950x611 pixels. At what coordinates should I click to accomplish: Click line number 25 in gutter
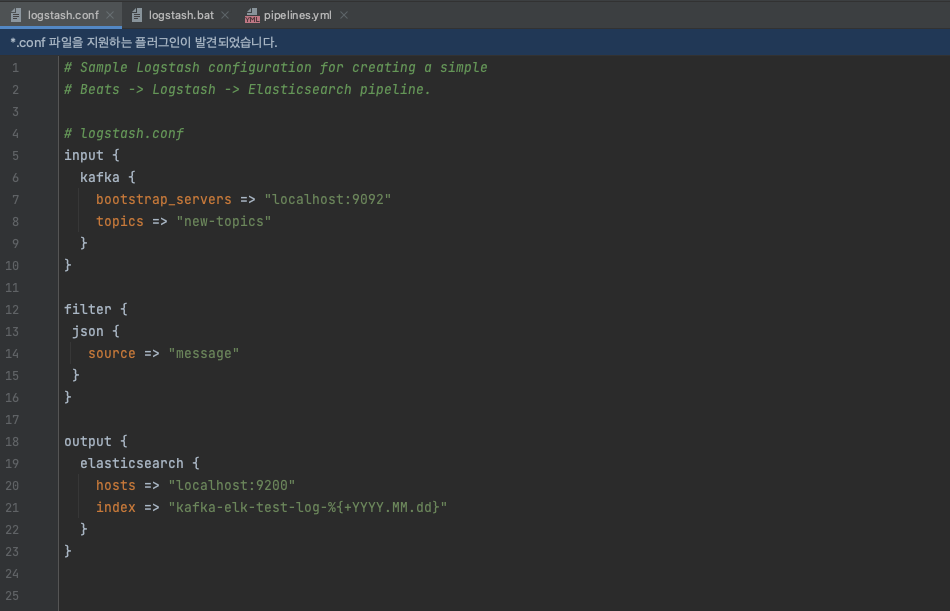point(12,596)
